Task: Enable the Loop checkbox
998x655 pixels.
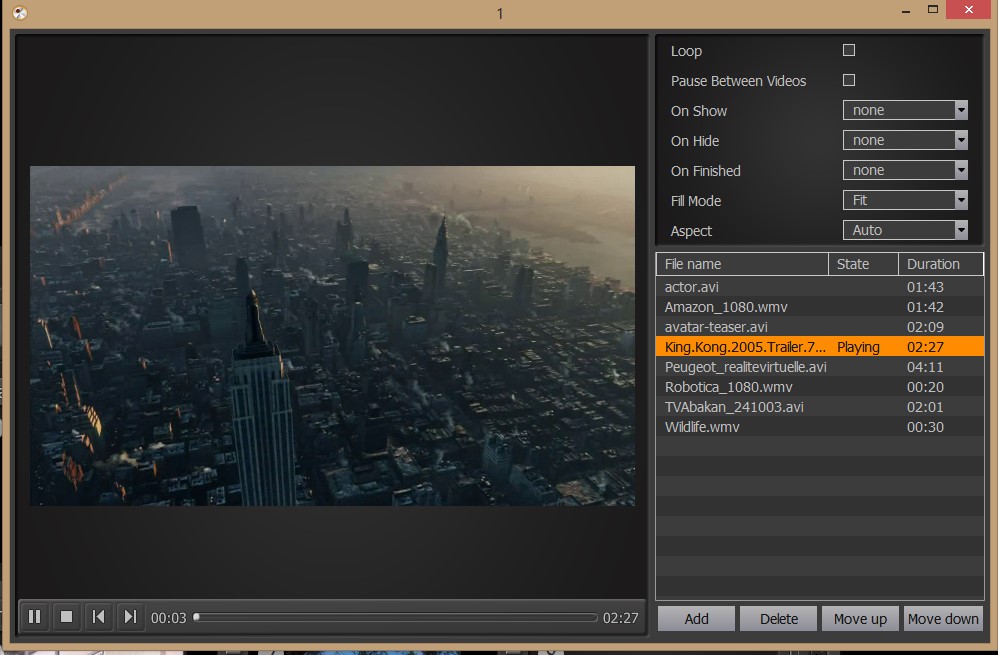Action: (848, 50)
